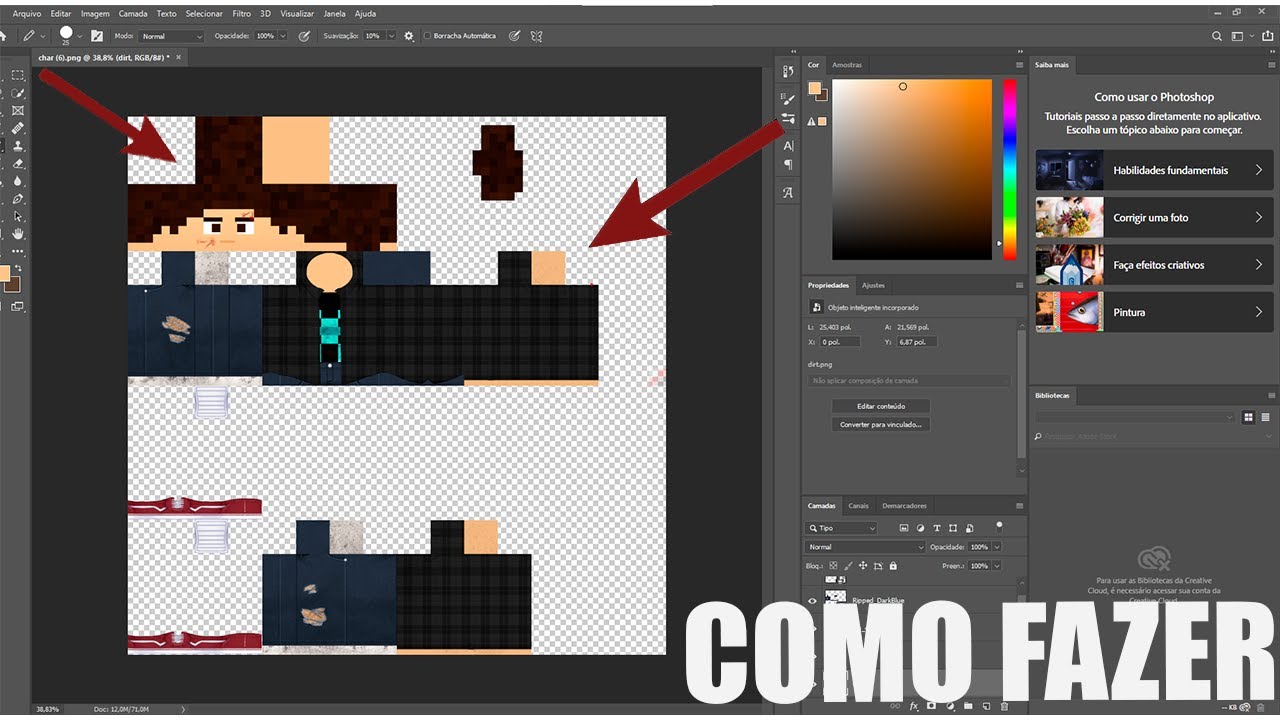Open the Faça efeitos criativos tutorial
The image size is (1280, 720).
(x=1155, y=265)
